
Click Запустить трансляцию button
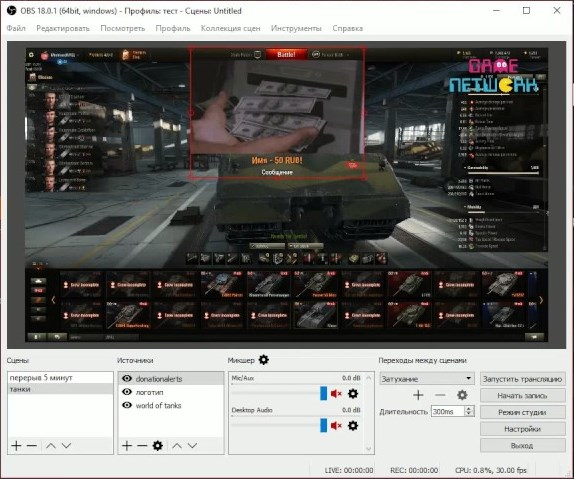522,379
